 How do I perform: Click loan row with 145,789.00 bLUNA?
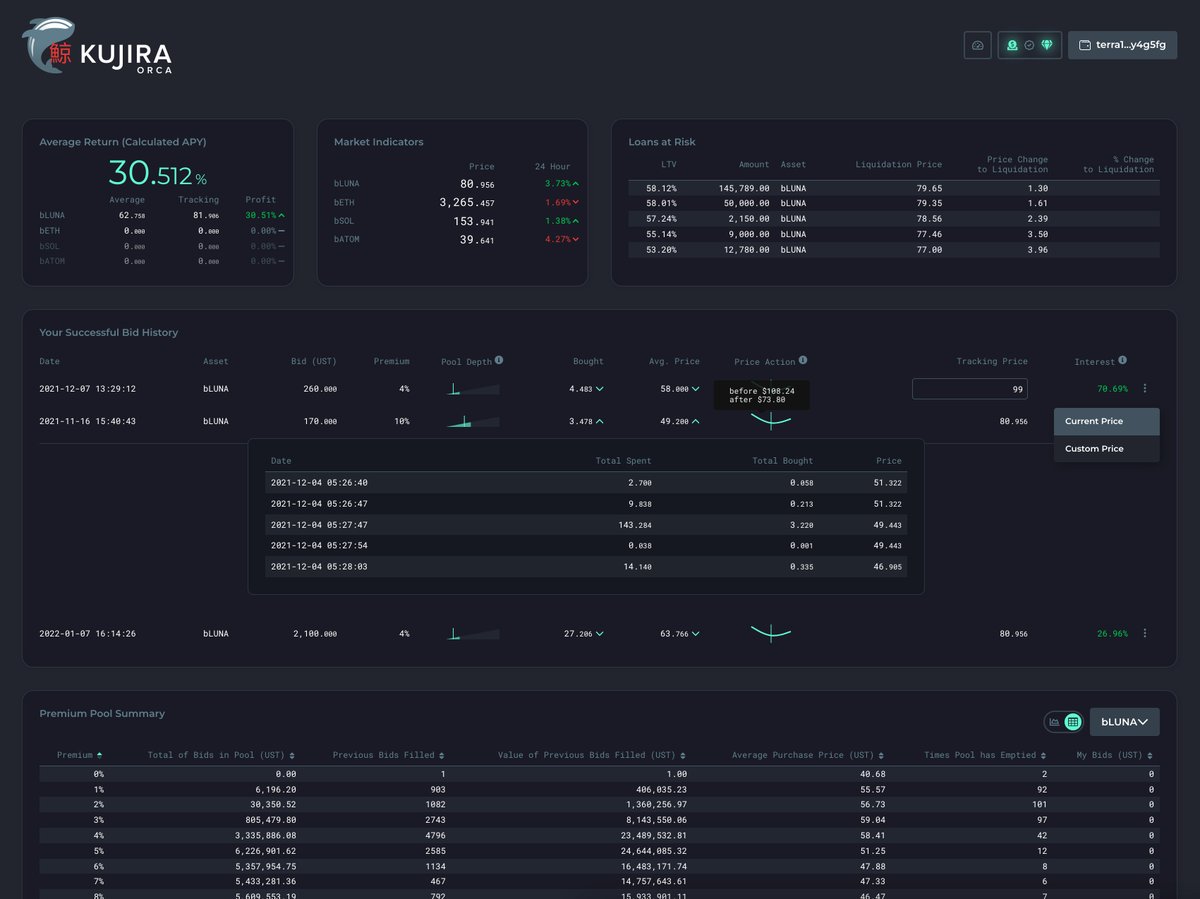(894, 188)
